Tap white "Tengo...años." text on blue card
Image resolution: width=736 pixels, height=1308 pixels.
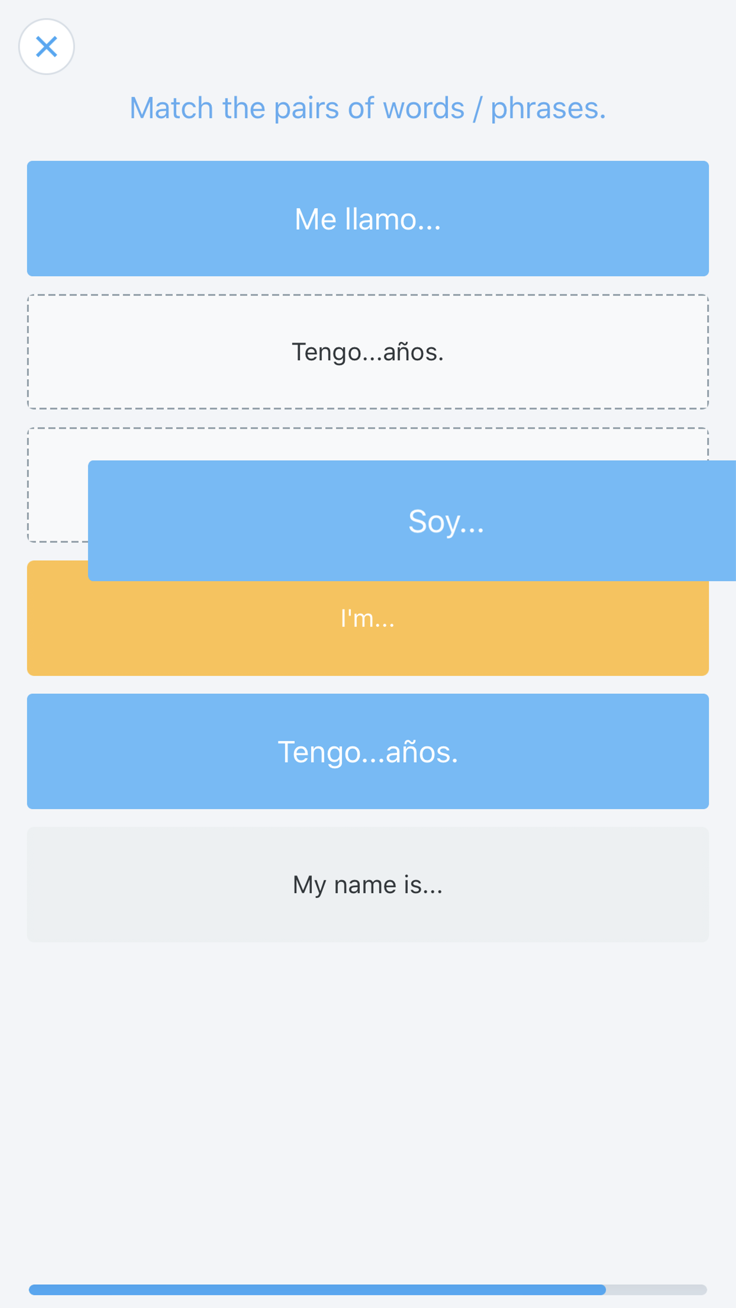click(368, 752)
